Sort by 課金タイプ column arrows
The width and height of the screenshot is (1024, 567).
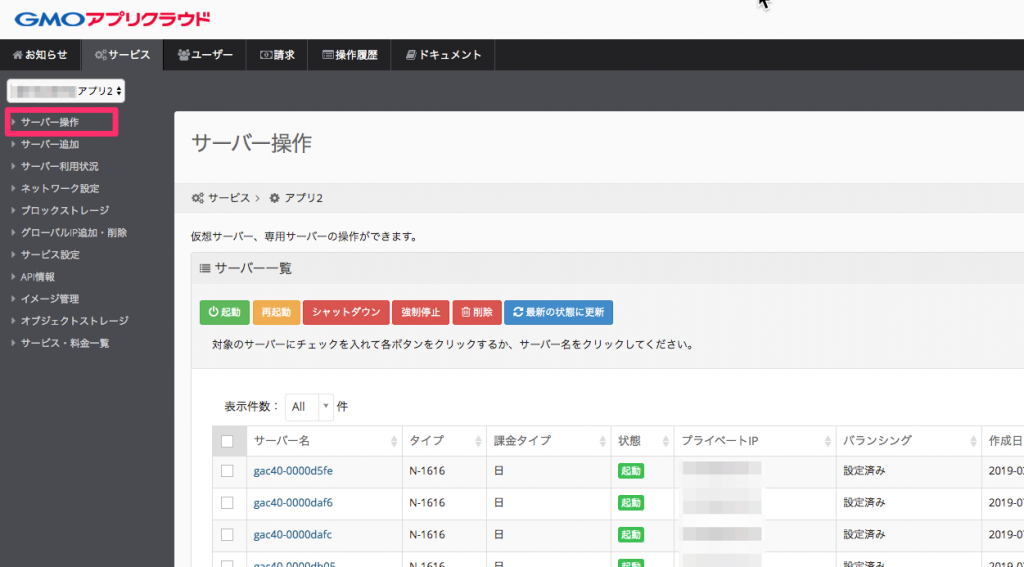[602, 442]
